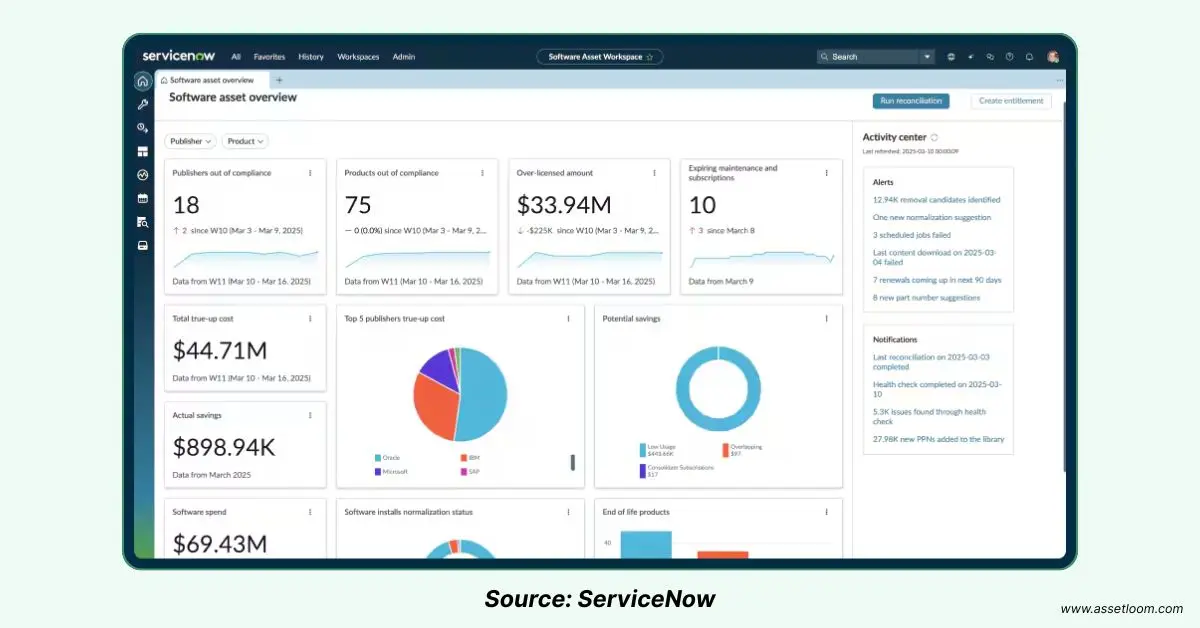Open the Favorites menu
Screen dimensions: 1200x628
[x=269, y=57]
